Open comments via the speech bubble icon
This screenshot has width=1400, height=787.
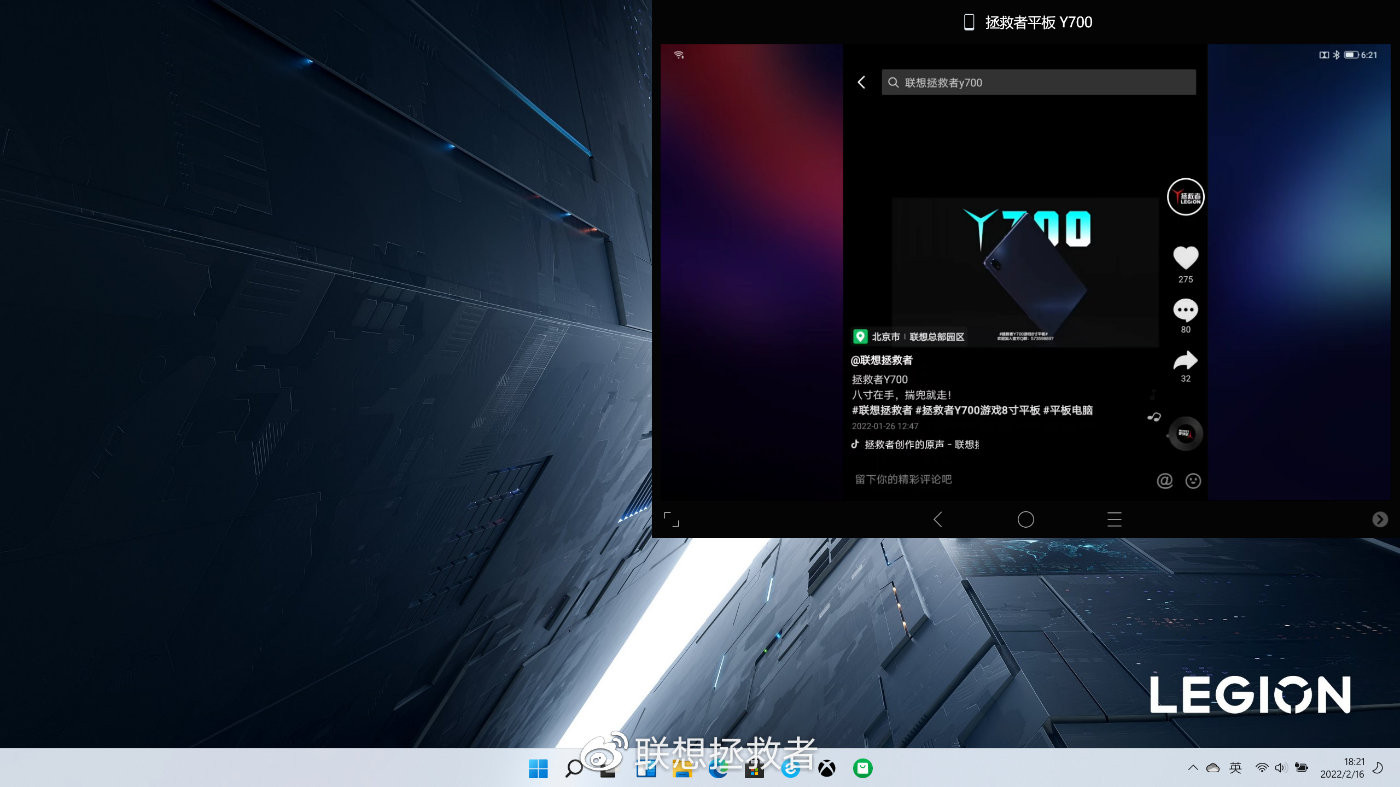coord(1186,310)
